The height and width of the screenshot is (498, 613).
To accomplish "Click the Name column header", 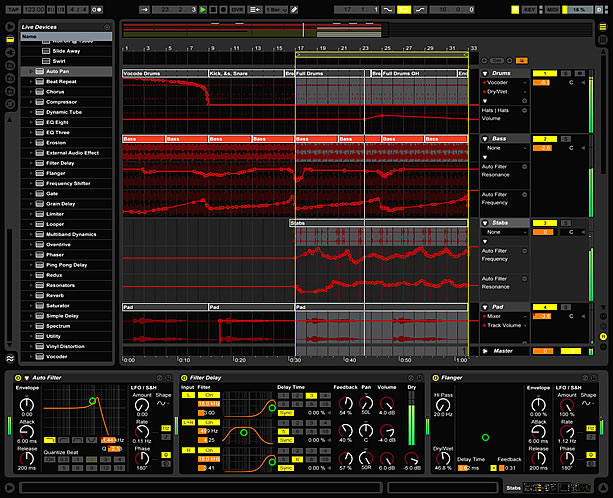I will [66, 36].
